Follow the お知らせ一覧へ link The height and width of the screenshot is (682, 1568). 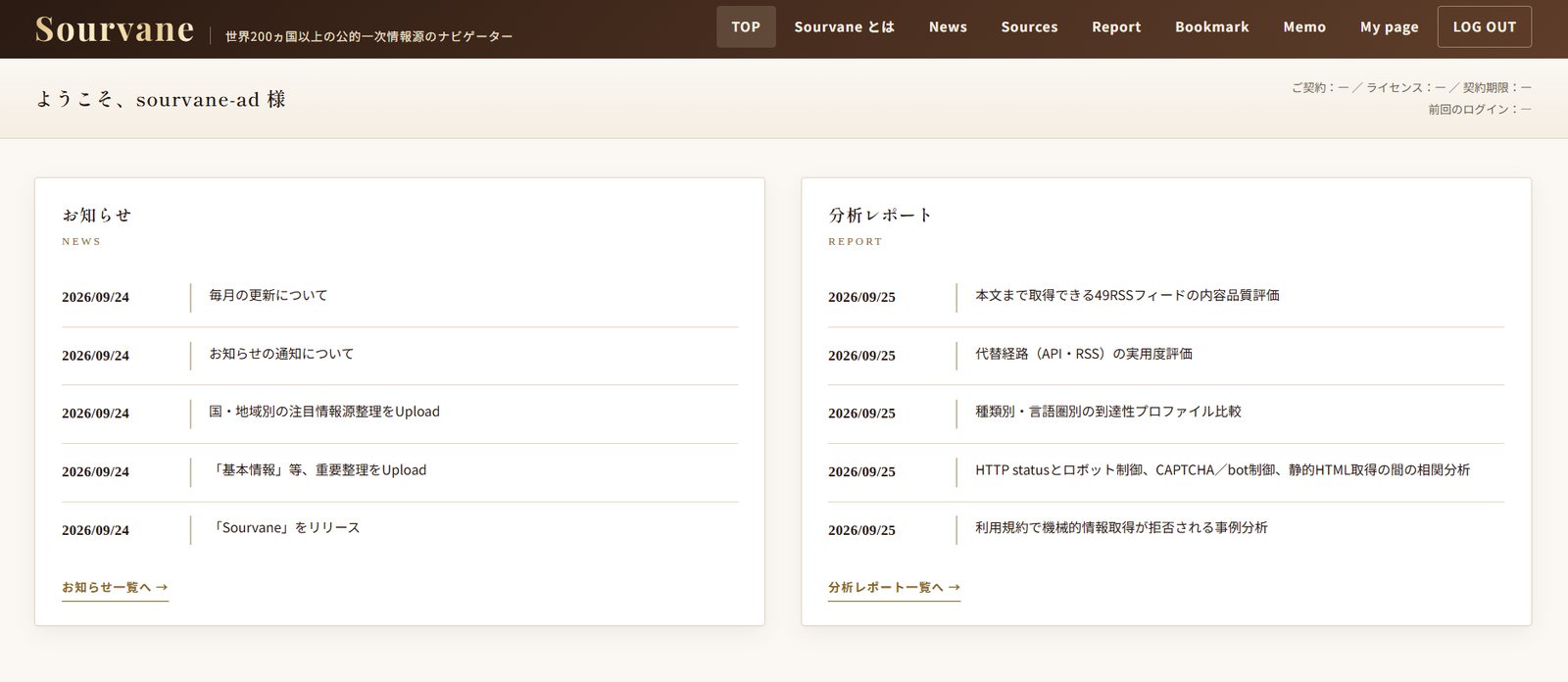(x=115, y=588)
